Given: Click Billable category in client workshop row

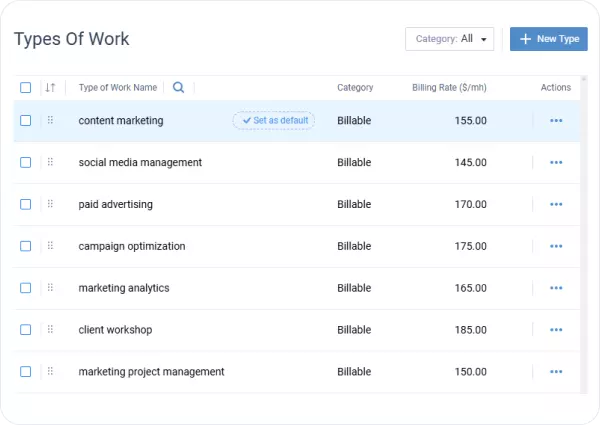Looking at the screenshot, I should point(354,330).
